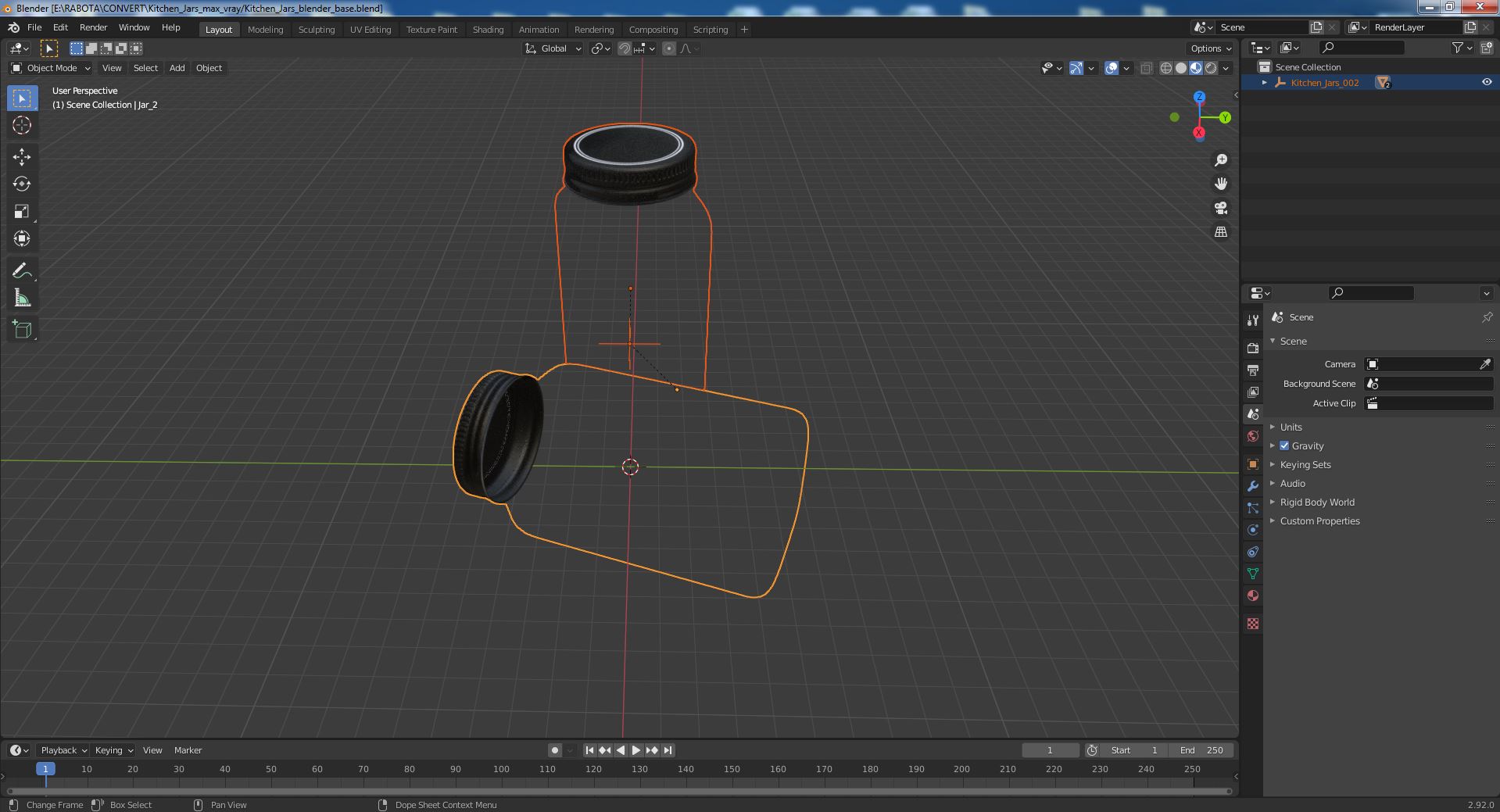
Task: Select the Measure tool
Action: tap(22, 299)
